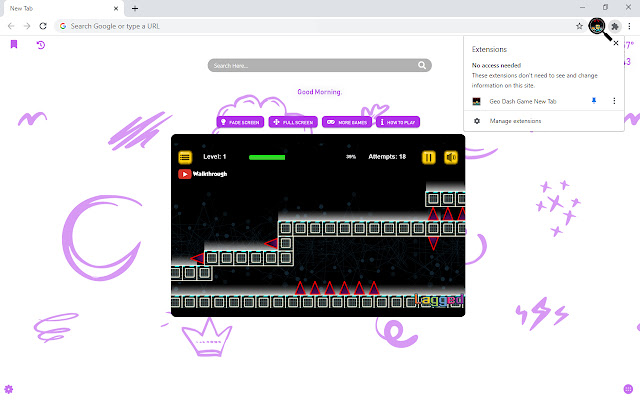Go back to the previous page
Image resolution: width=640 pixels, height=400 pixels.
[x=11, y=26]
